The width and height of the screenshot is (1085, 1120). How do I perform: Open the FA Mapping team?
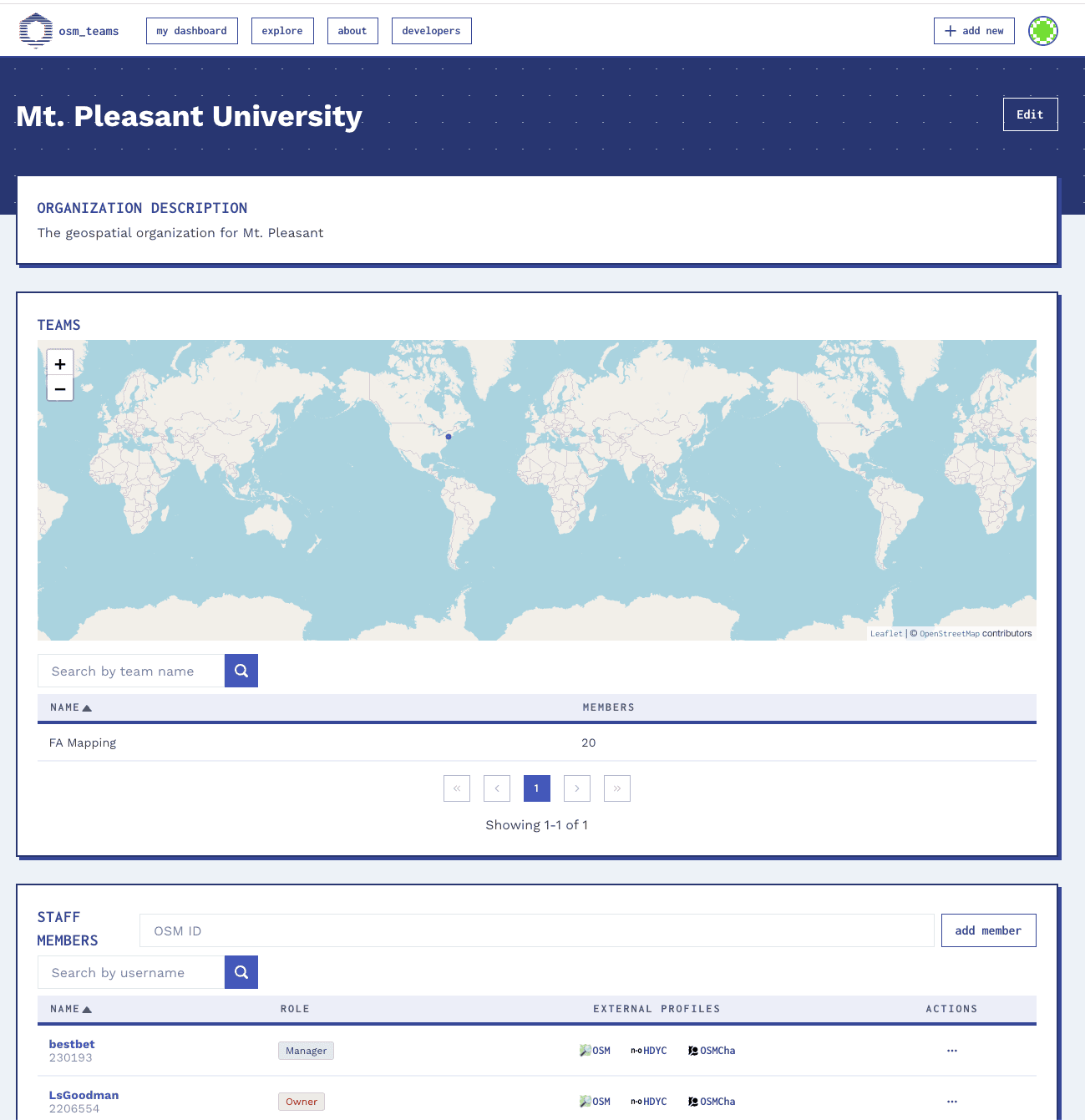[x=83, y=742]
